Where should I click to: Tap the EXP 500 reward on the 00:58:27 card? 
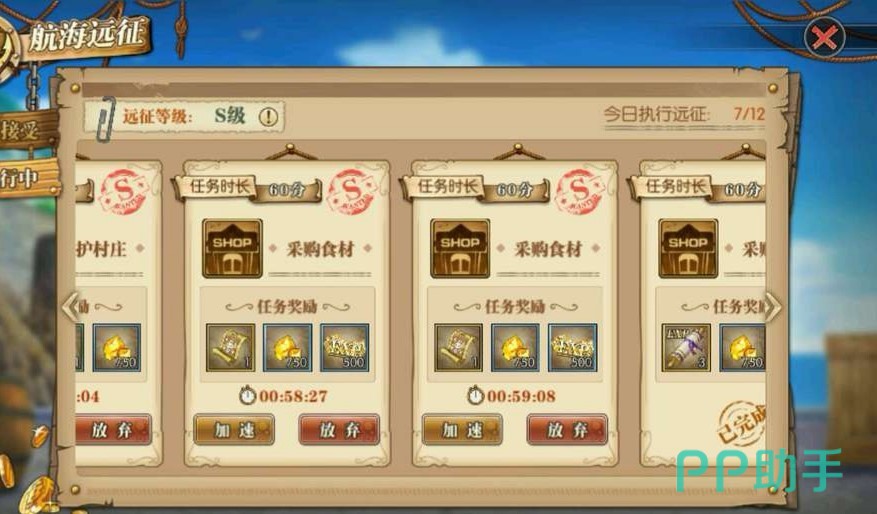coord(345,347)
